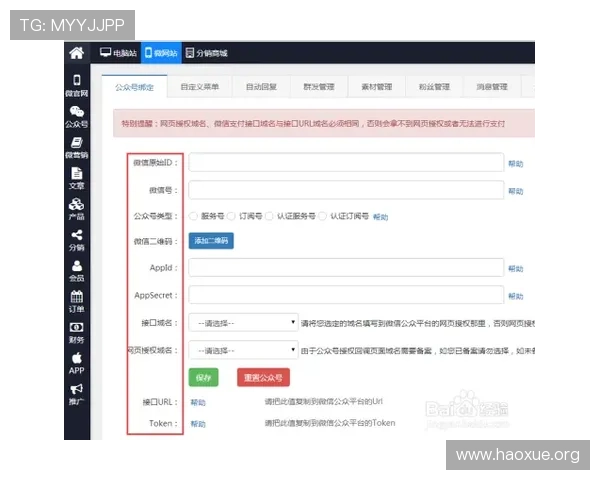
Task: Go to the home icon in the top bar
Action: coord(77,53)
